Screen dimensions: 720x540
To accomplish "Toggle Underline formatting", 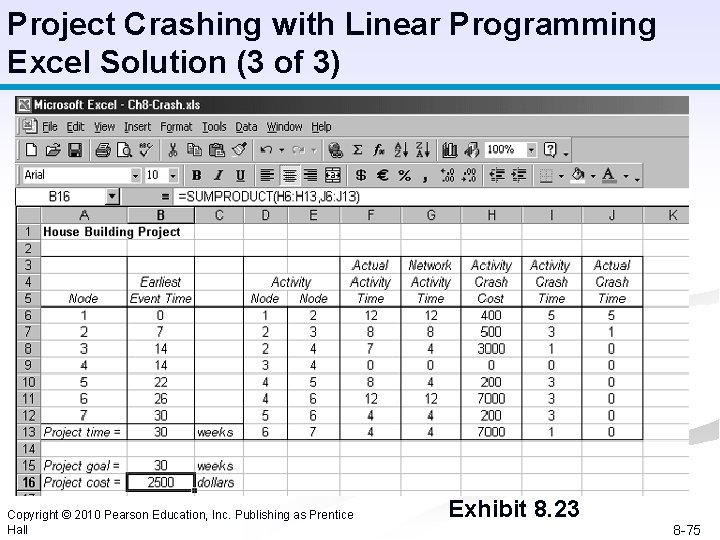I will pyautogui.click(x=240, y=175).
